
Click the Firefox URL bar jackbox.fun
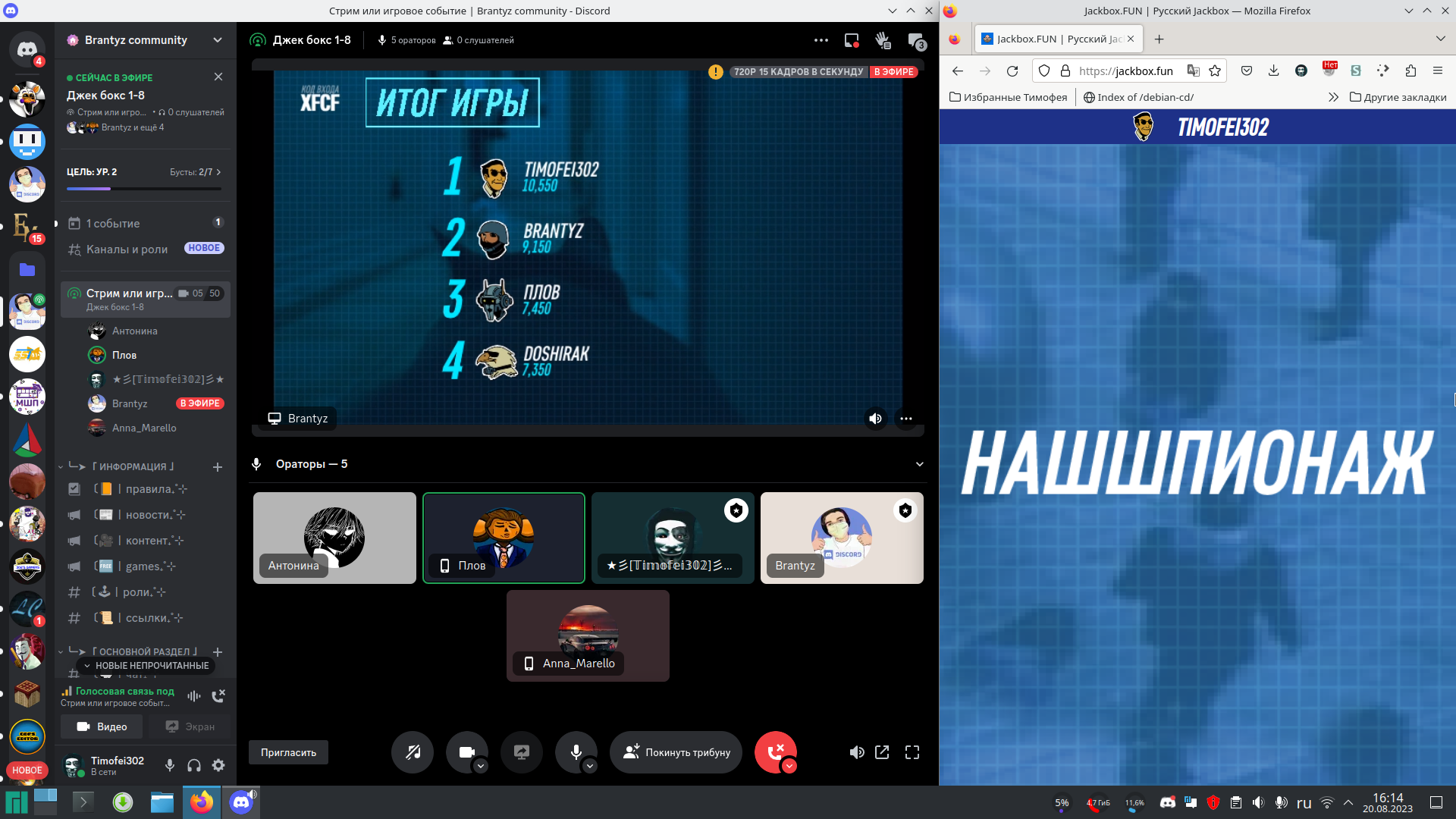click(x=1125, y=71)
